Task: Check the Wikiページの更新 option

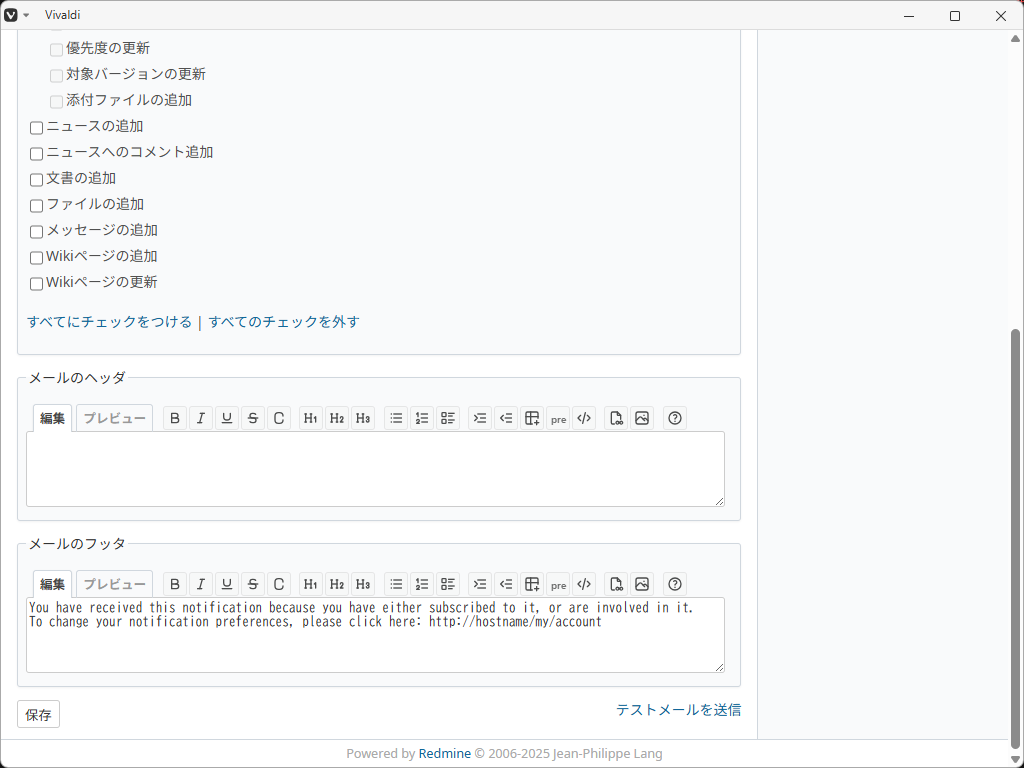Action: point(36,283)
